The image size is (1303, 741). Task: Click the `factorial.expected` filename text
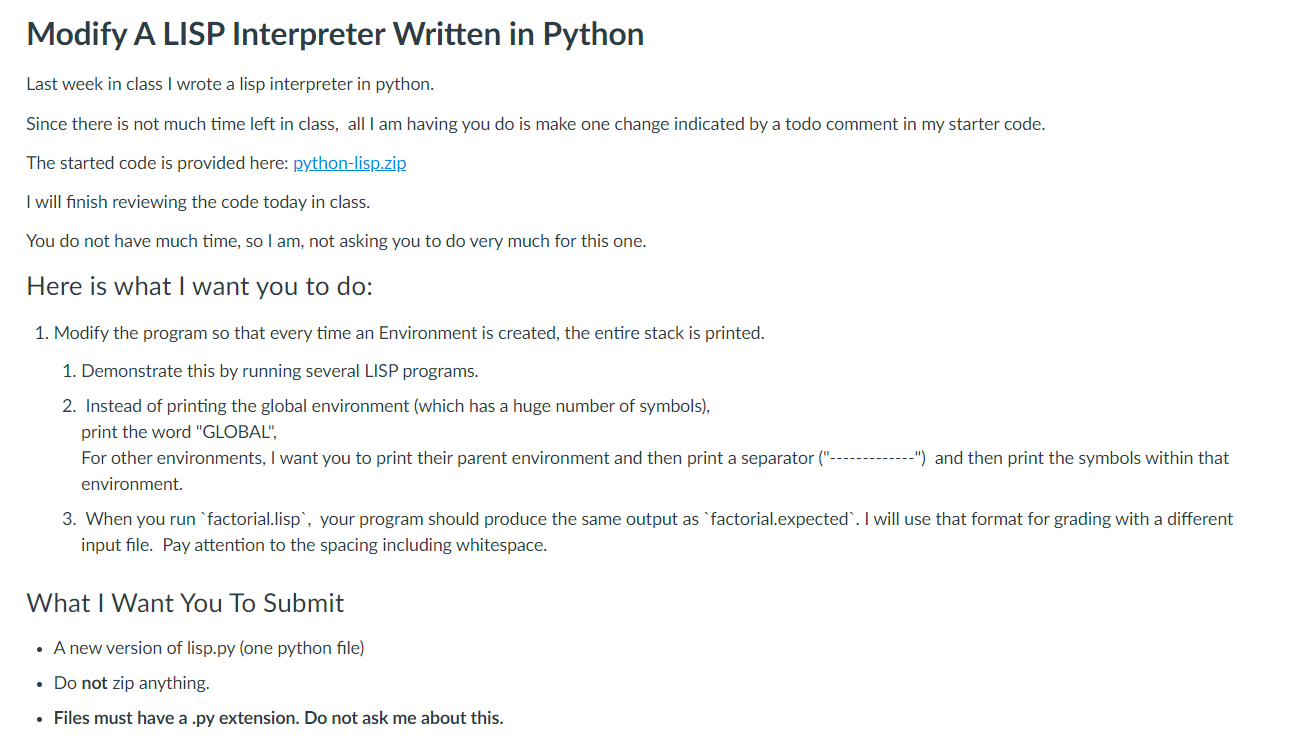pyautogui.click(x=781, y=519)
